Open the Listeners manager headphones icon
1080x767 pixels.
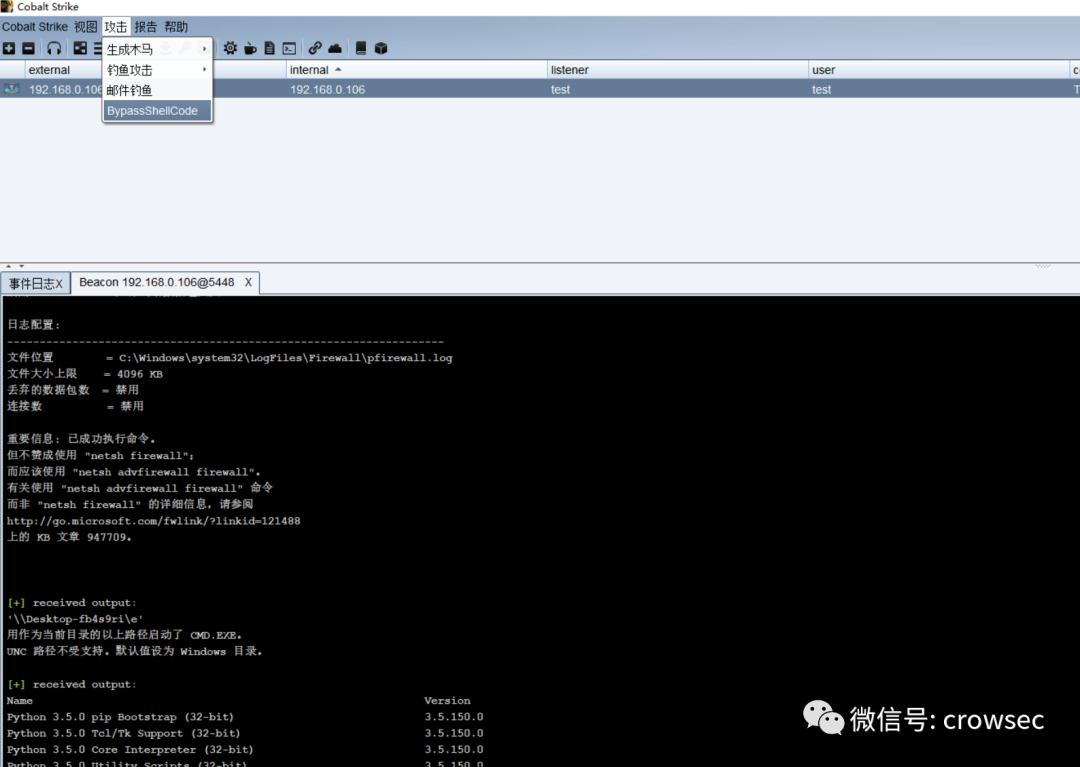tap(54, 47)
